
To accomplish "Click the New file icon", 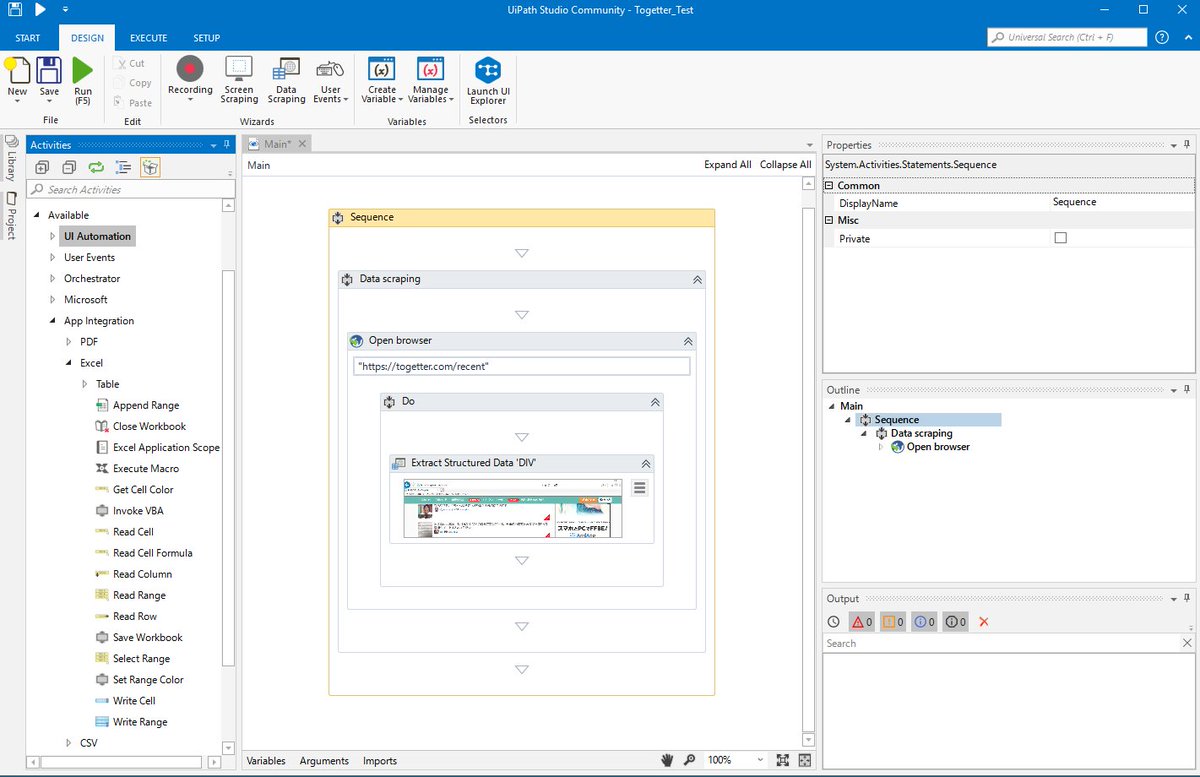I will coord(17,70).
